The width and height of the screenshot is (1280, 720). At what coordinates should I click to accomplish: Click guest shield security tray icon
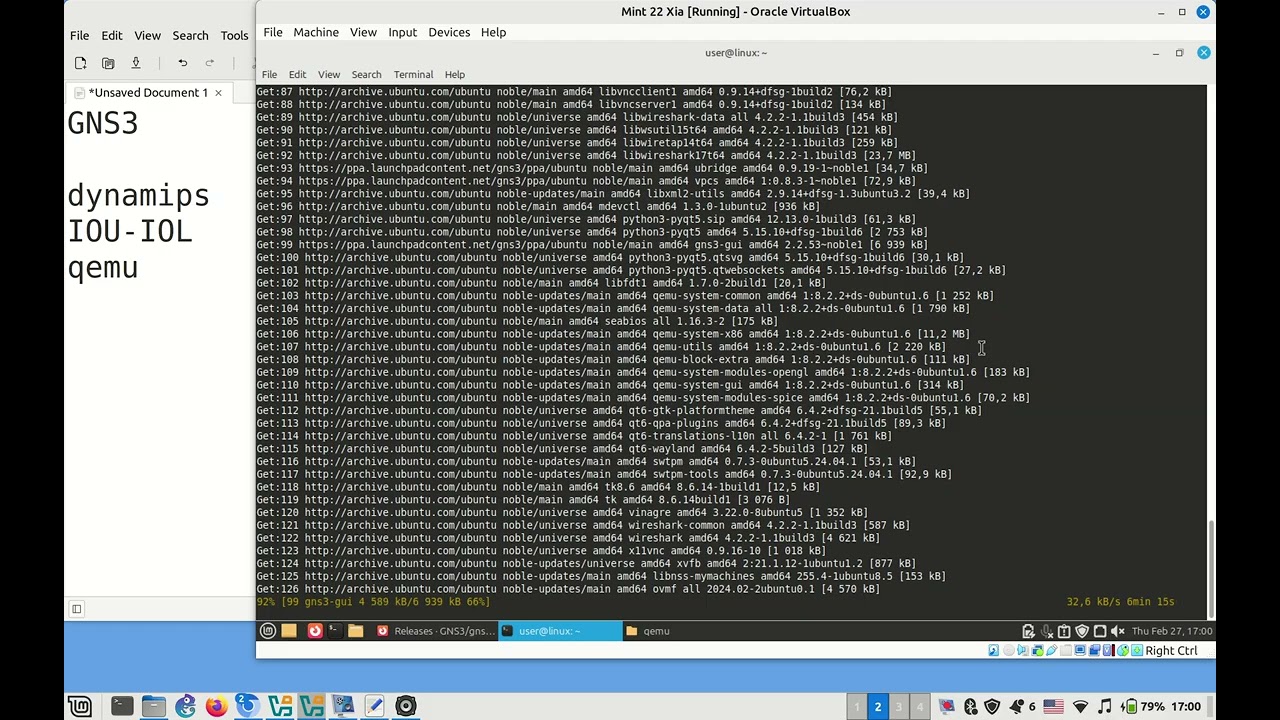point(1081,631)
